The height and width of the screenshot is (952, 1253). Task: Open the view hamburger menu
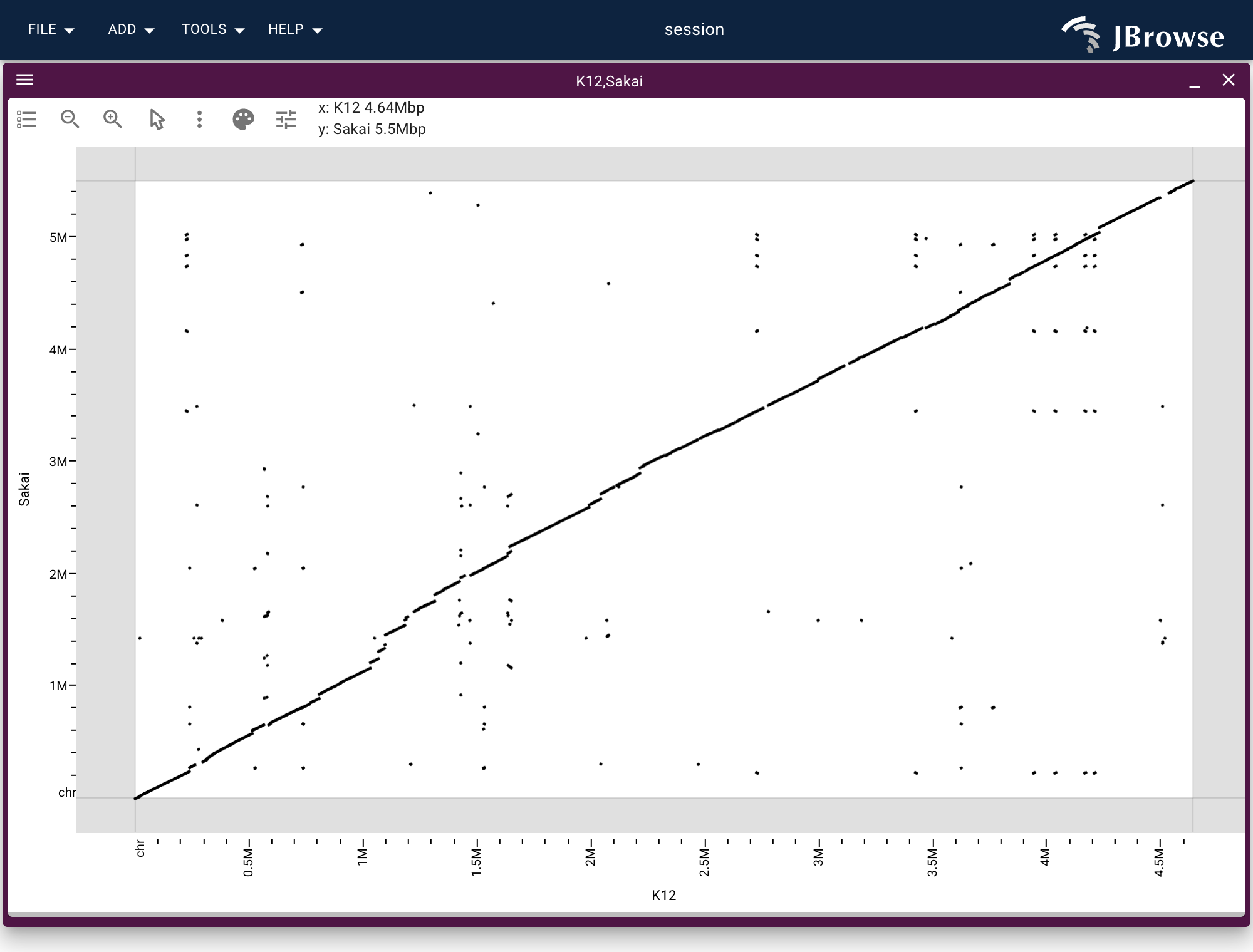24,80
